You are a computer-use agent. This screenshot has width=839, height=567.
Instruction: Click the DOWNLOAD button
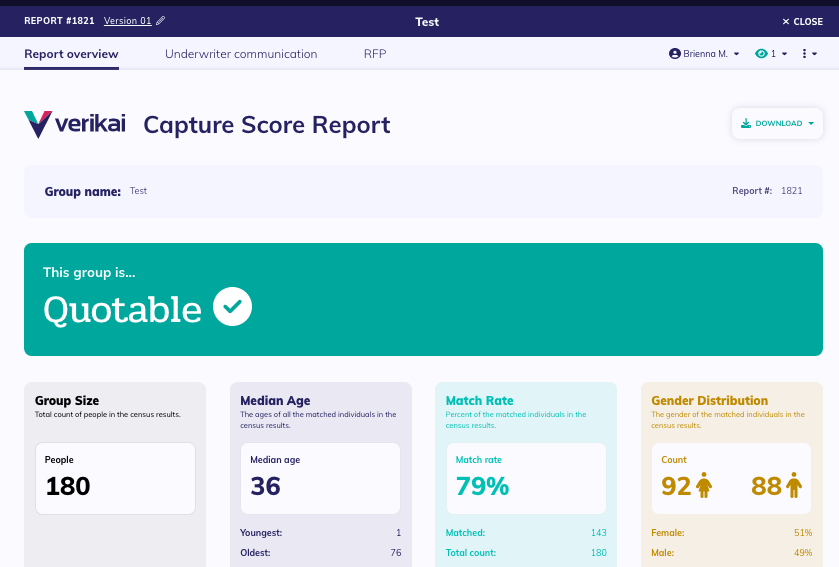pyautogui.click(x=777, y=124)
